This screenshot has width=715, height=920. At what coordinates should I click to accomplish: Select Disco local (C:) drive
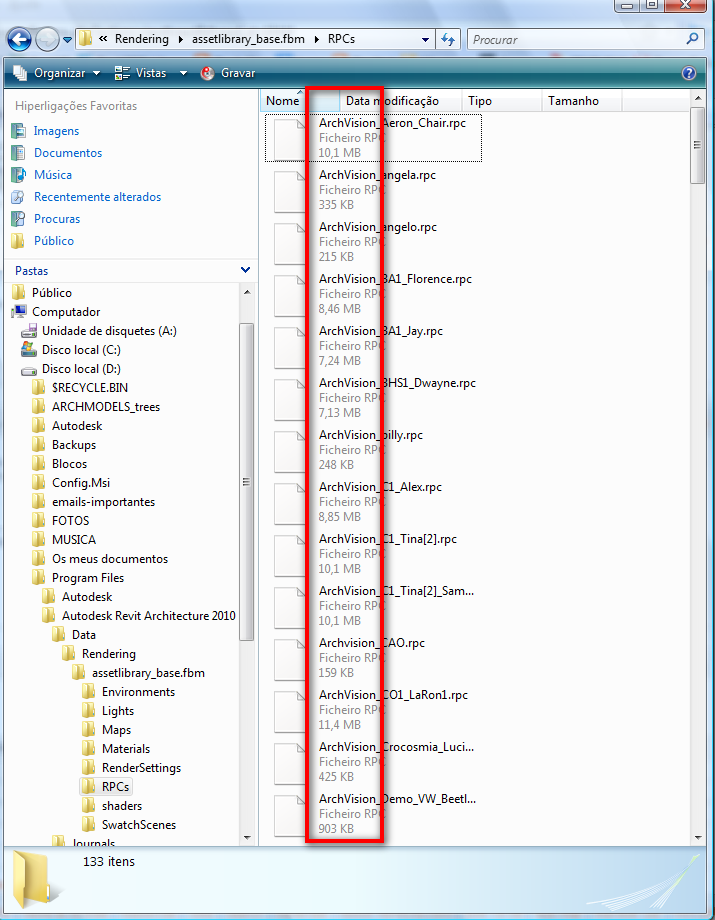(x=81, y=350)
